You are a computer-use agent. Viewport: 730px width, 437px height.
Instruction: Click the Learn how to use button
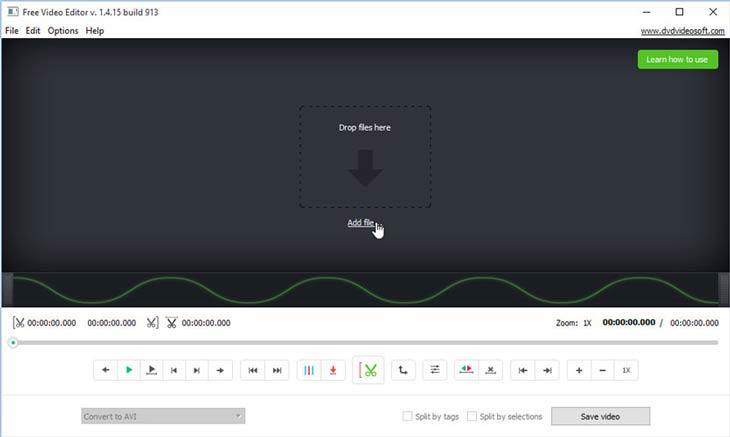tap(677, 60)
